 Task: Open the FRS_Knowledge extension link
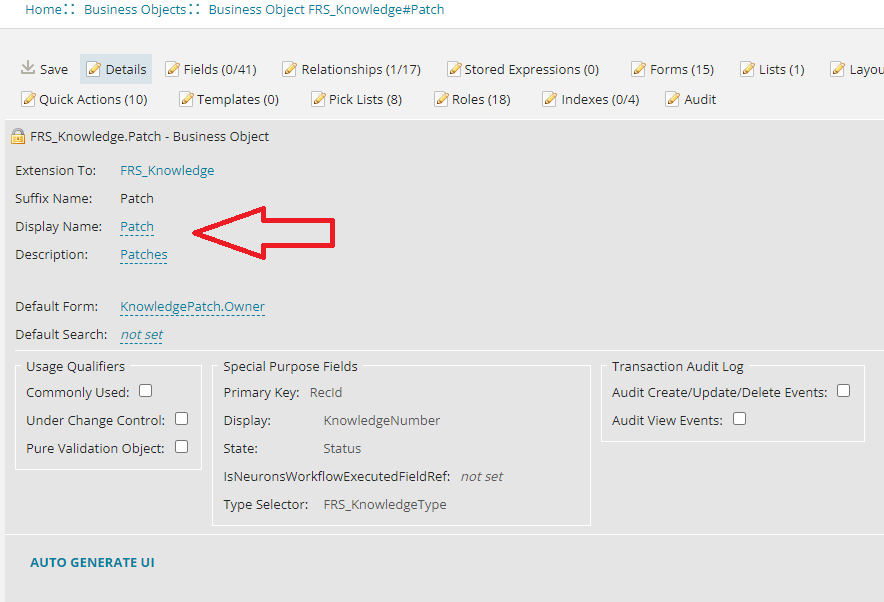pyautogui.click(x=166, y=170)
